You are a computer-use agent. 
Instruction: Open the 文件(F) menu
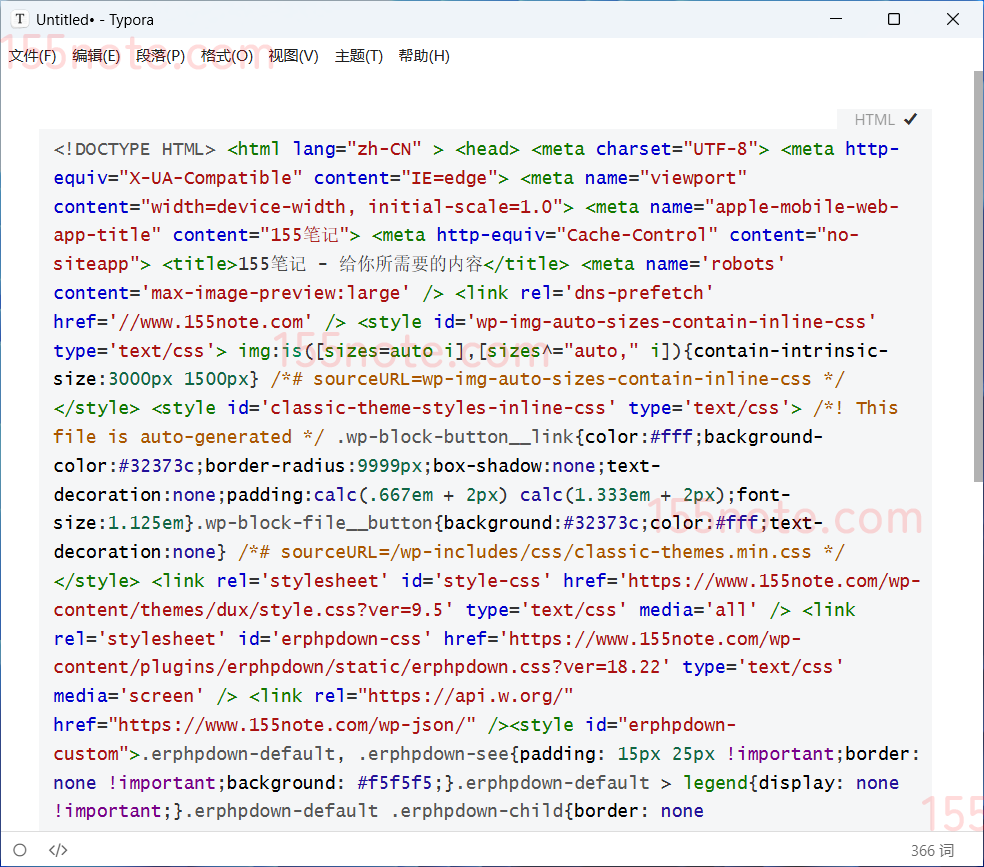[32, 56]
